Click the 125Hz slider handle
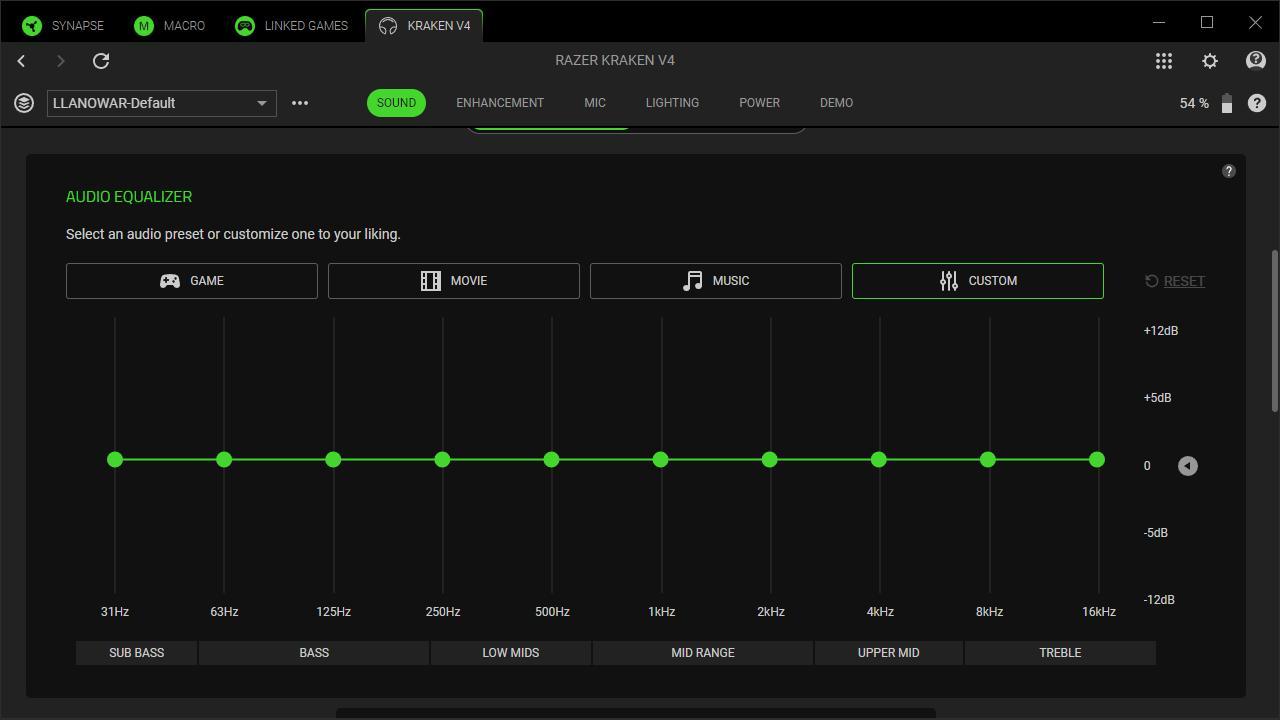The height and width of the screenshot is (720, 1280). (x=333, y=459)
